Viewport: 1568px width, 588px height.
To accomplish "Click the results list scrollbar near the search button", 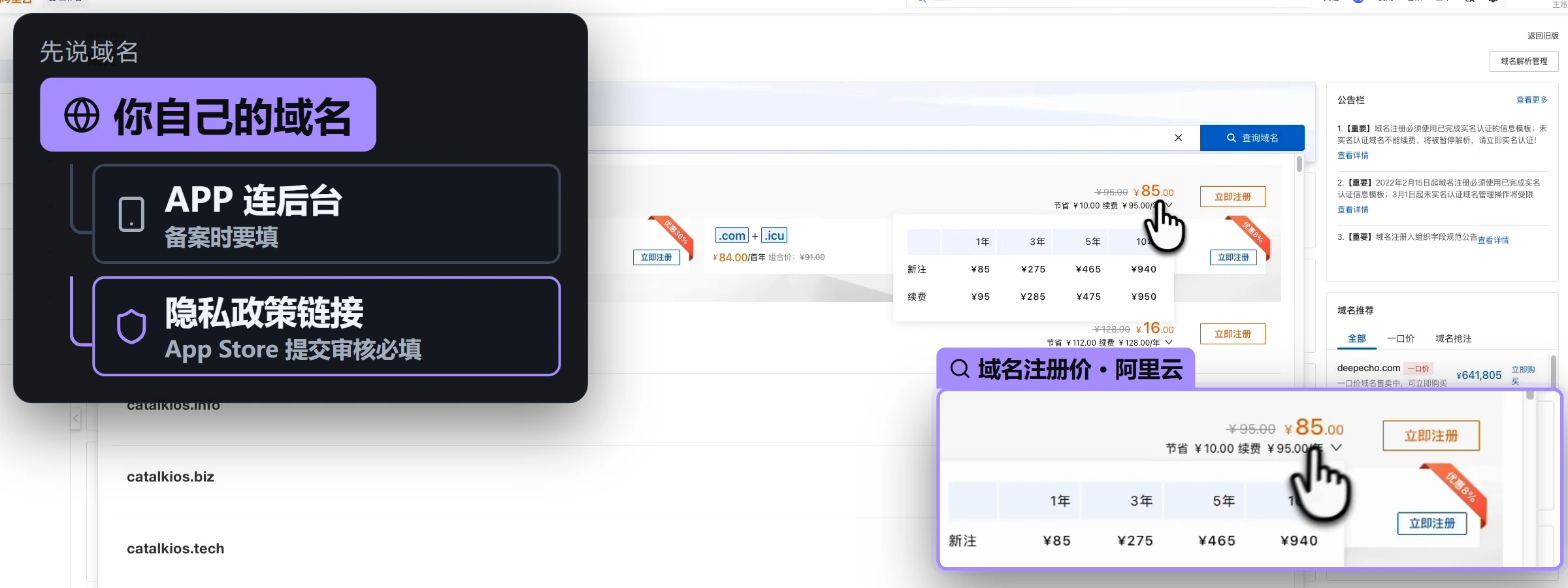I will click(x=1299, y=163).
